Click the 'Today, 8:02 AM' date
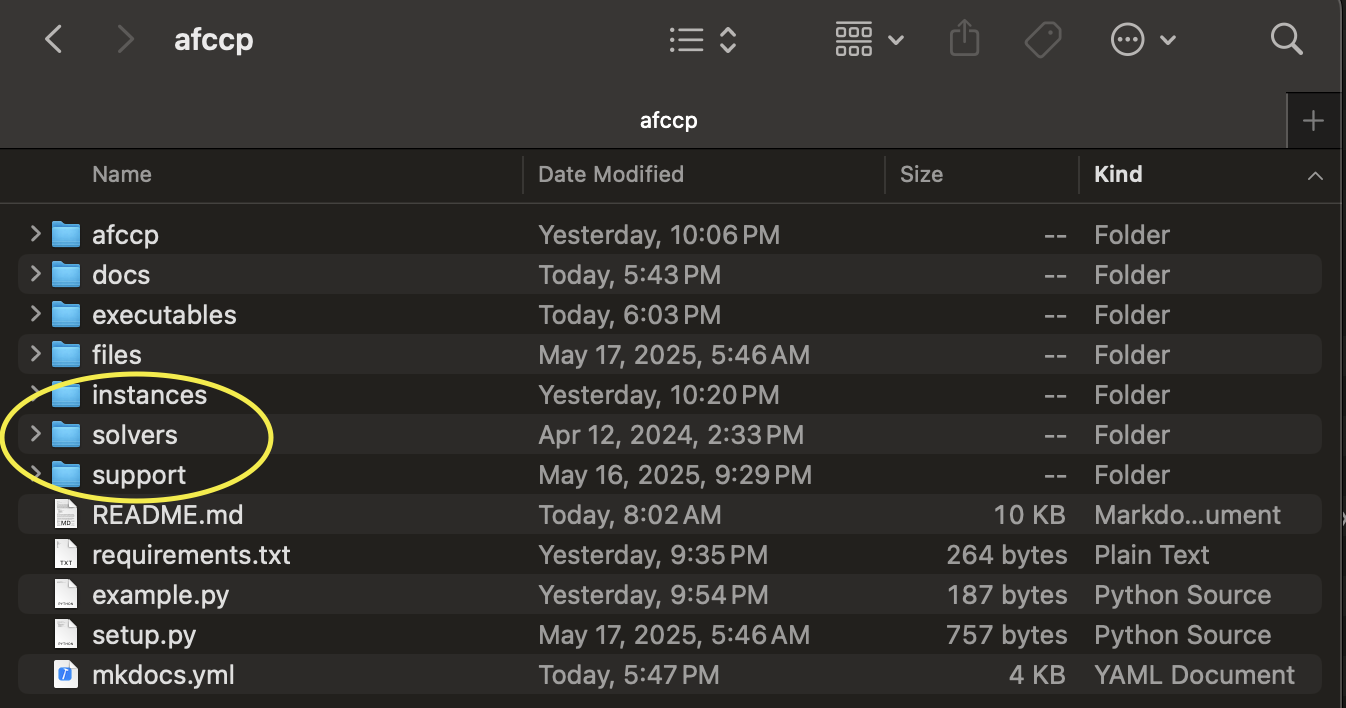 (629, 515)
